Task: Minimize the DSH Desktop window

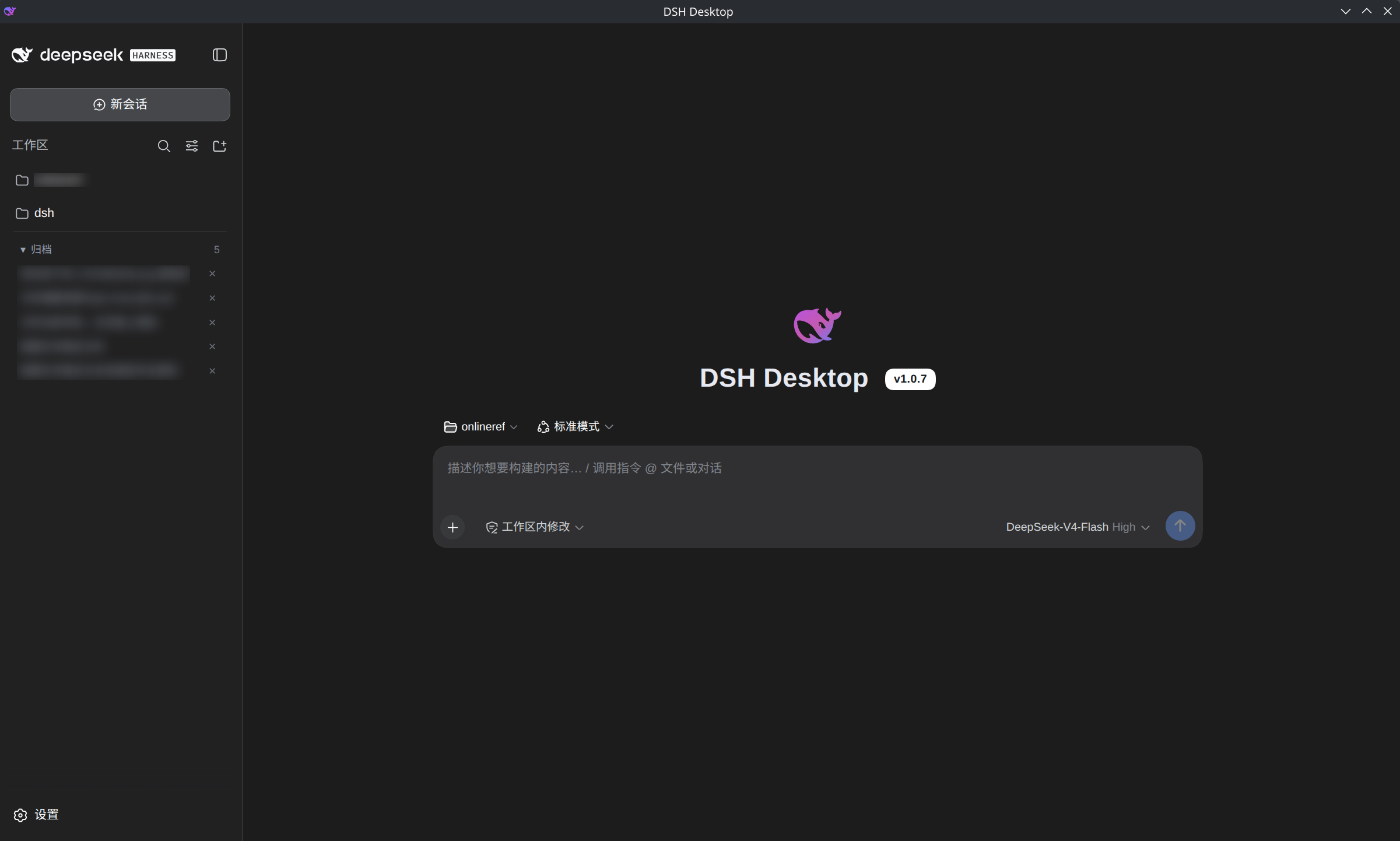Action: click(x=1346, y=11)
